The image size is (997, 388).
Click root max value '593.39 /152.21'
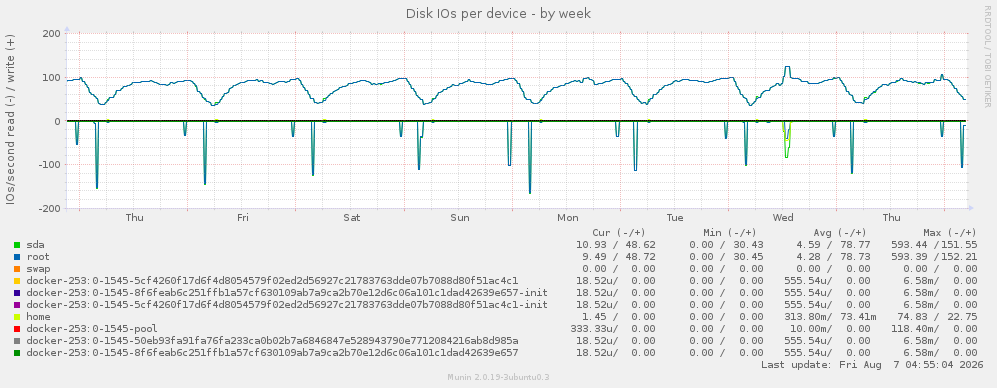click(x=935, y=256)
